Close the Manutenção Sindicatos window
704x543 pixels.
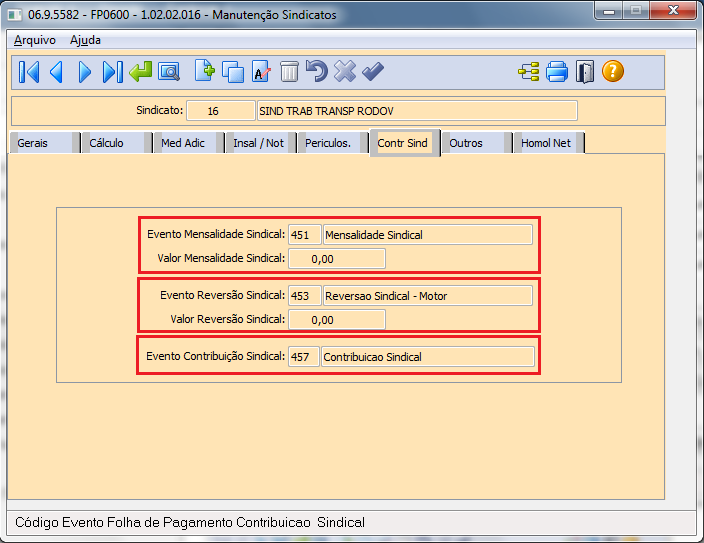673,11
